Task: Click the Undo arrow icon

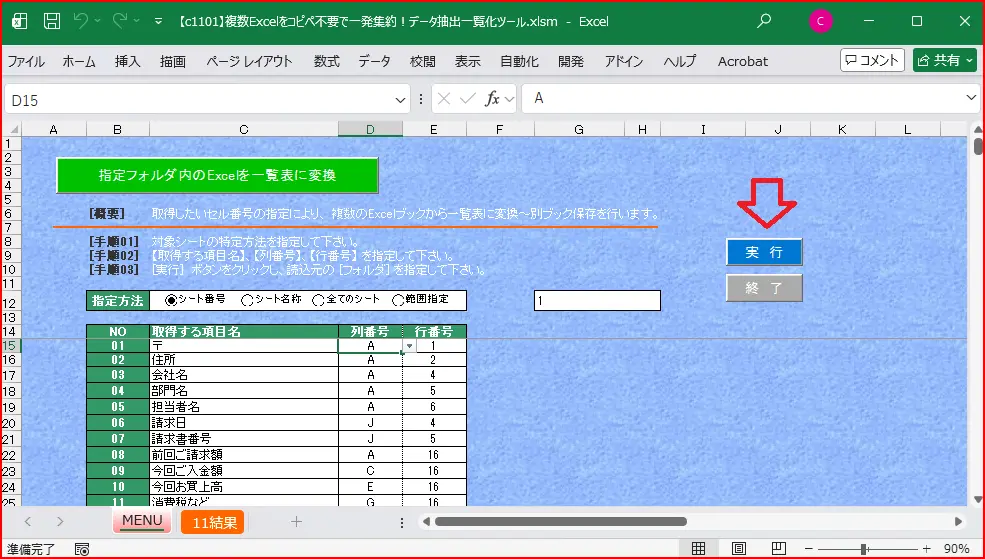Action: point(82,20)
